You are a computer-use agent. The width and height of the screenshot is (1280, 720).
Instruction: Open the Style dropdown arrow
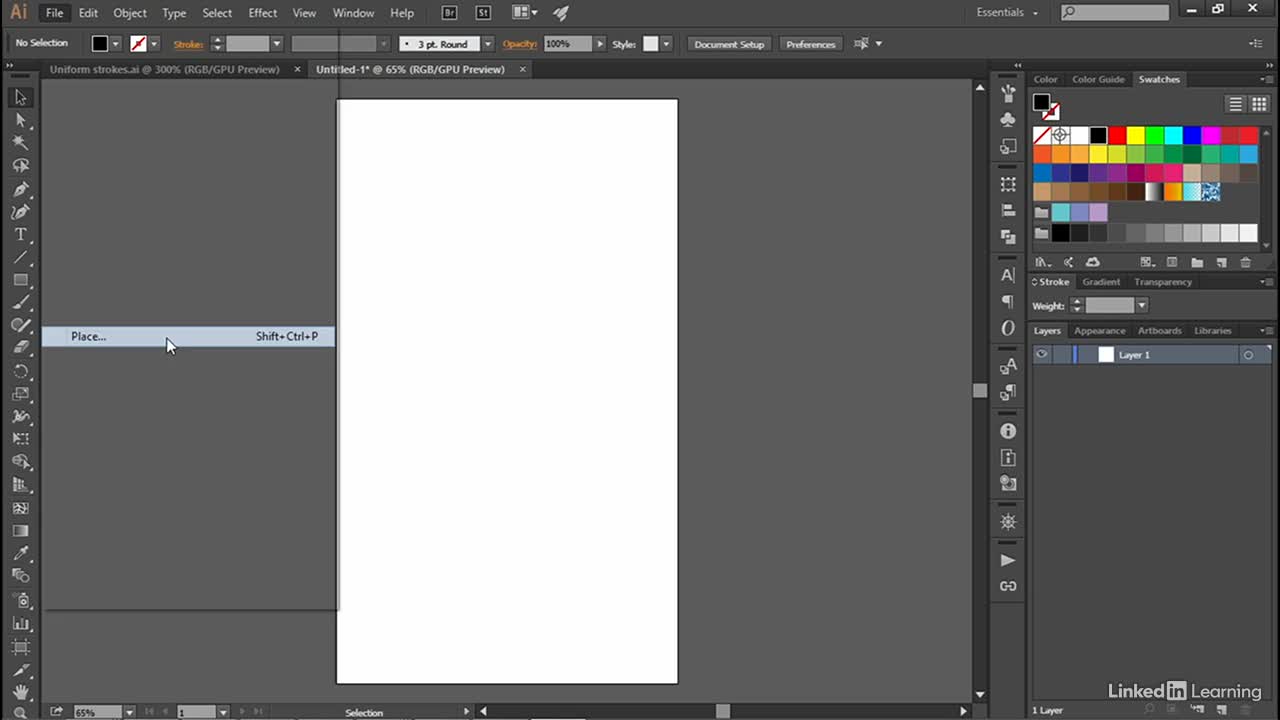pos(666,44)
